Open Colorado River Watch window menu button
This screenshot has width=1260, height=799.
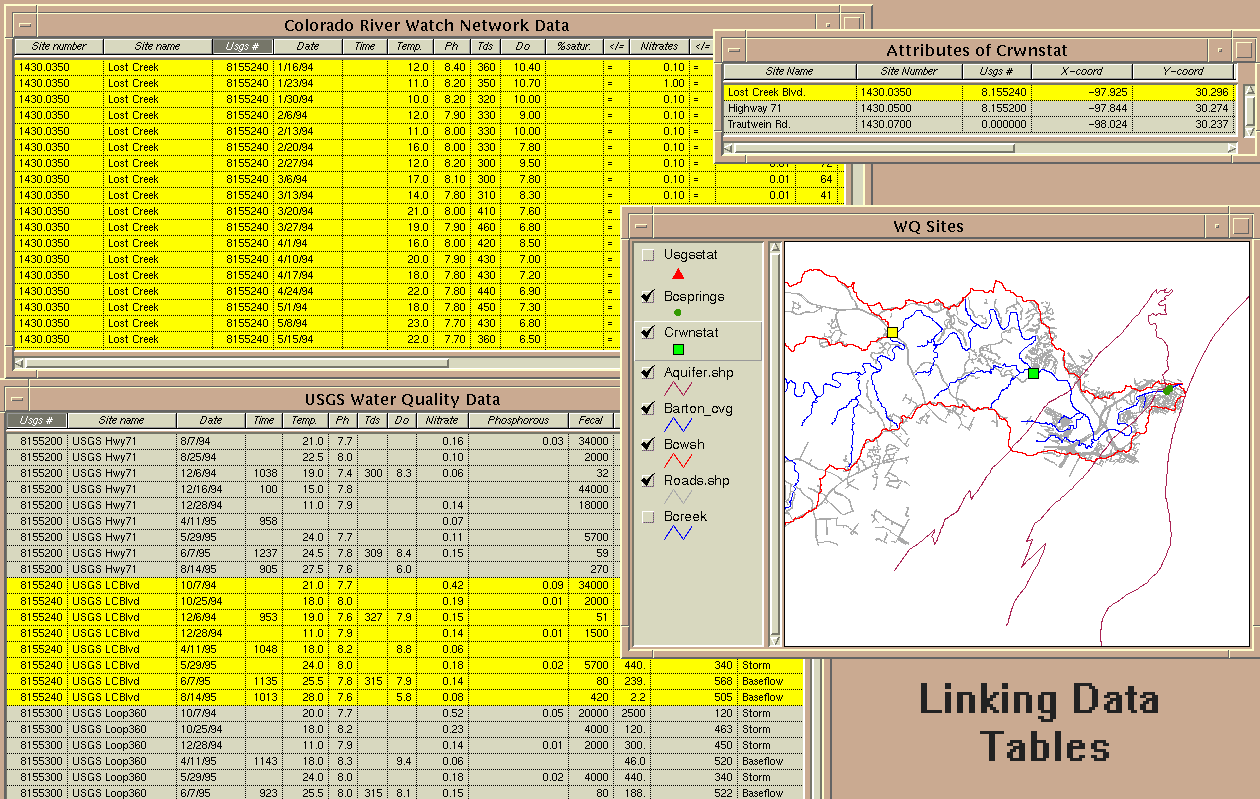pyautogui.click(x=26, y=25)
